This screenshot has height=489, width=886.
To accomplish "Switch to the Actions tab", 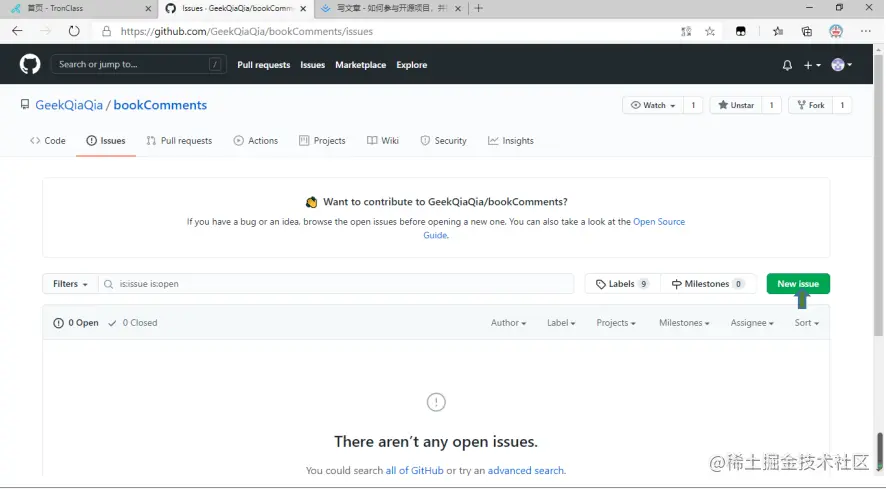I will pos(256,141).
